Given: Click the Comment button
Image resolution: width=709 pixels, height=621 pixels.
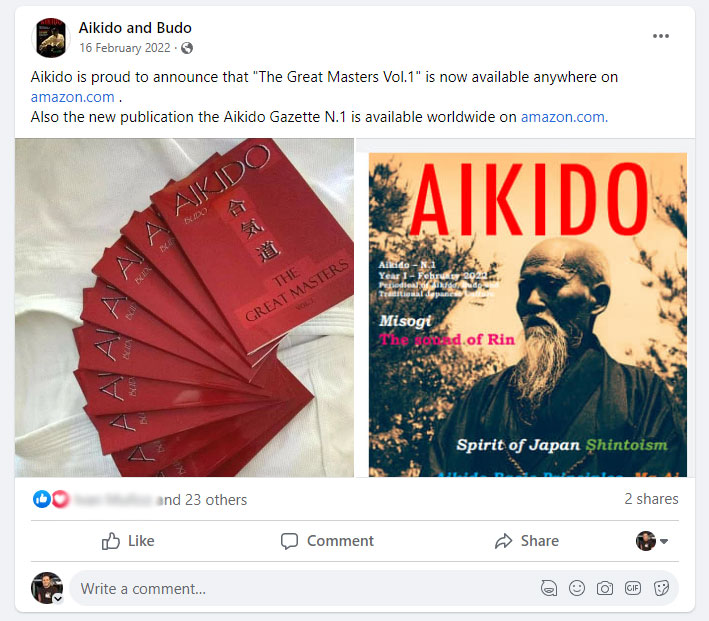Looking at the screenshot, I should pos(327,541).
